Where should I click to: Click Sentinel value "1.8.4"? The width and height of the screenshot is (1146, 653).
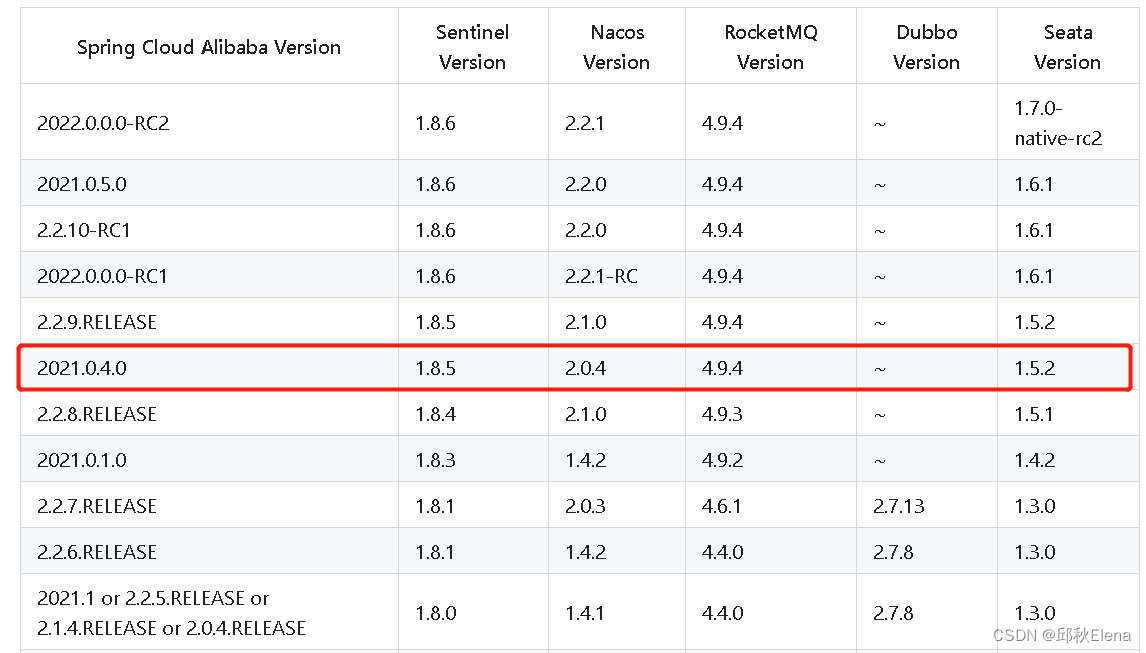pos(436,414)
